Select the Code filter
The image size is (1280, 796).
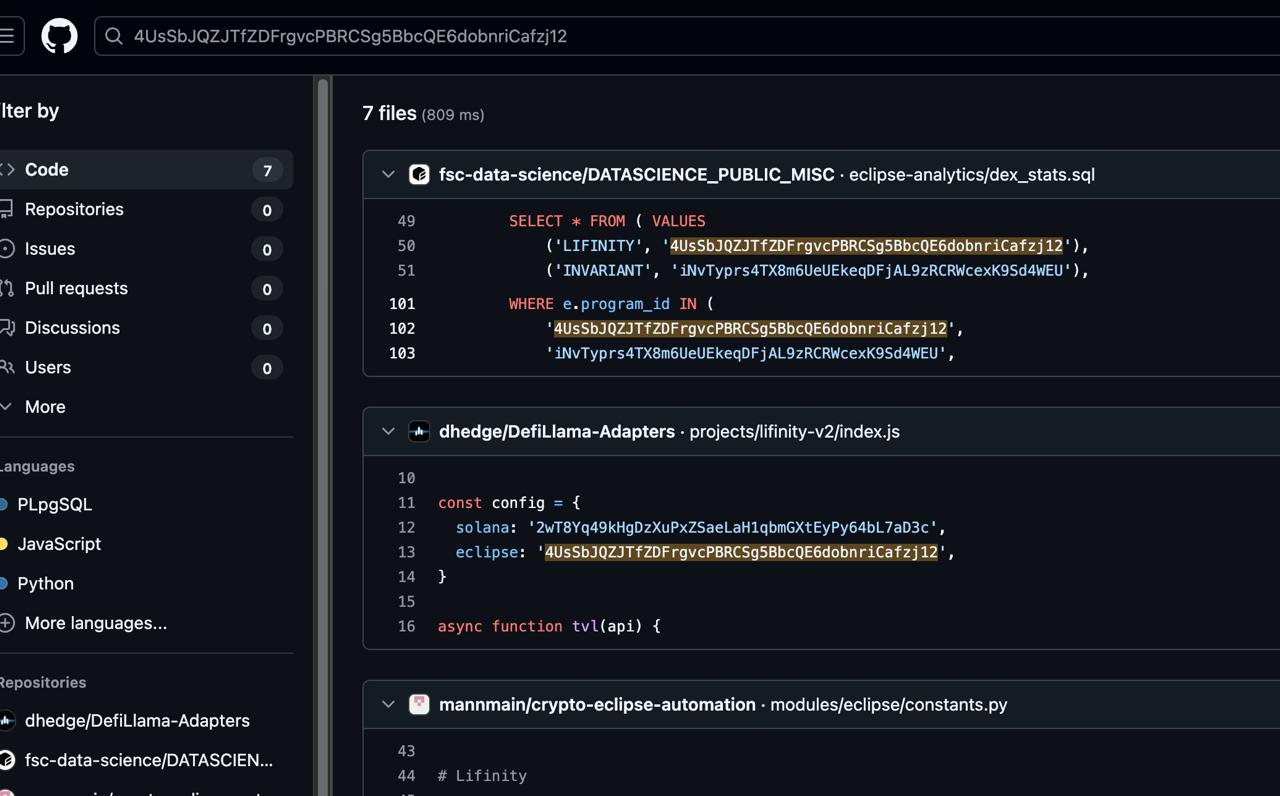point(146,170)
